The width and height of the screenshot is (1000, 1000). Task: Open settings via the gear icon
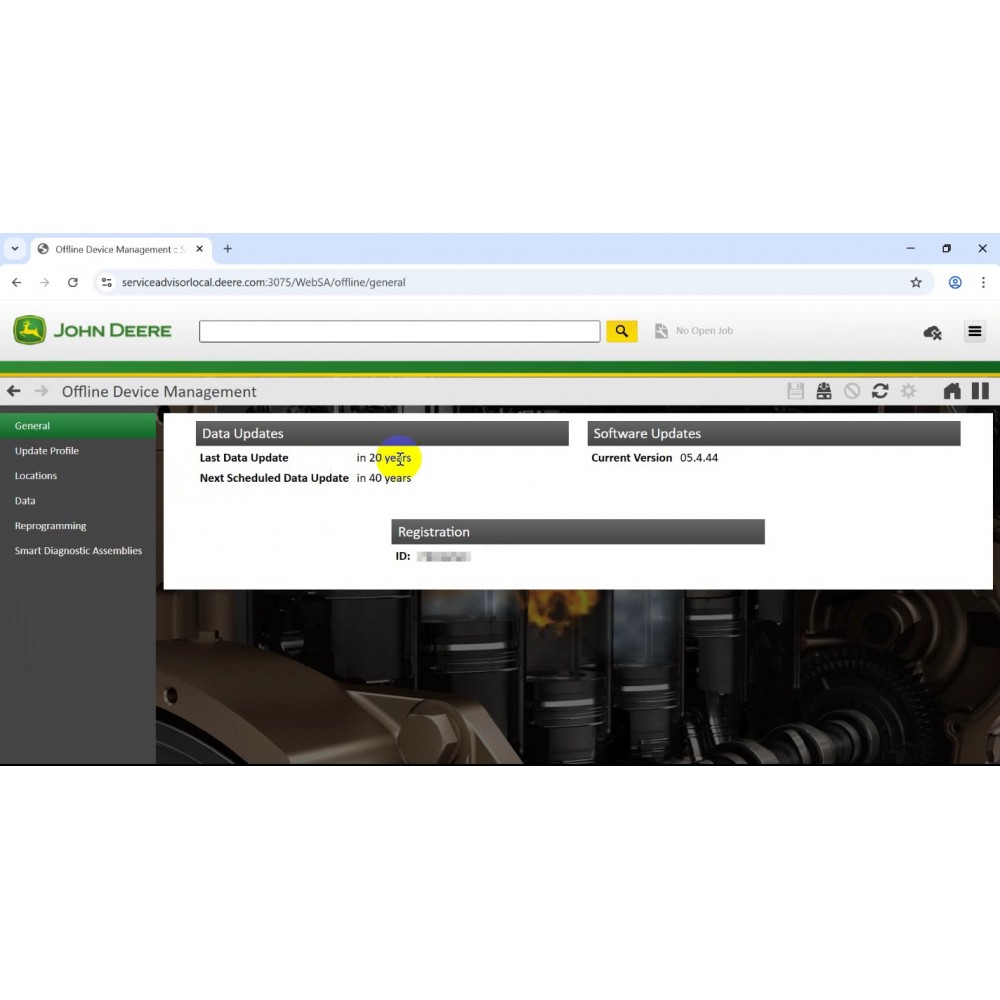[x=908, y=390]
